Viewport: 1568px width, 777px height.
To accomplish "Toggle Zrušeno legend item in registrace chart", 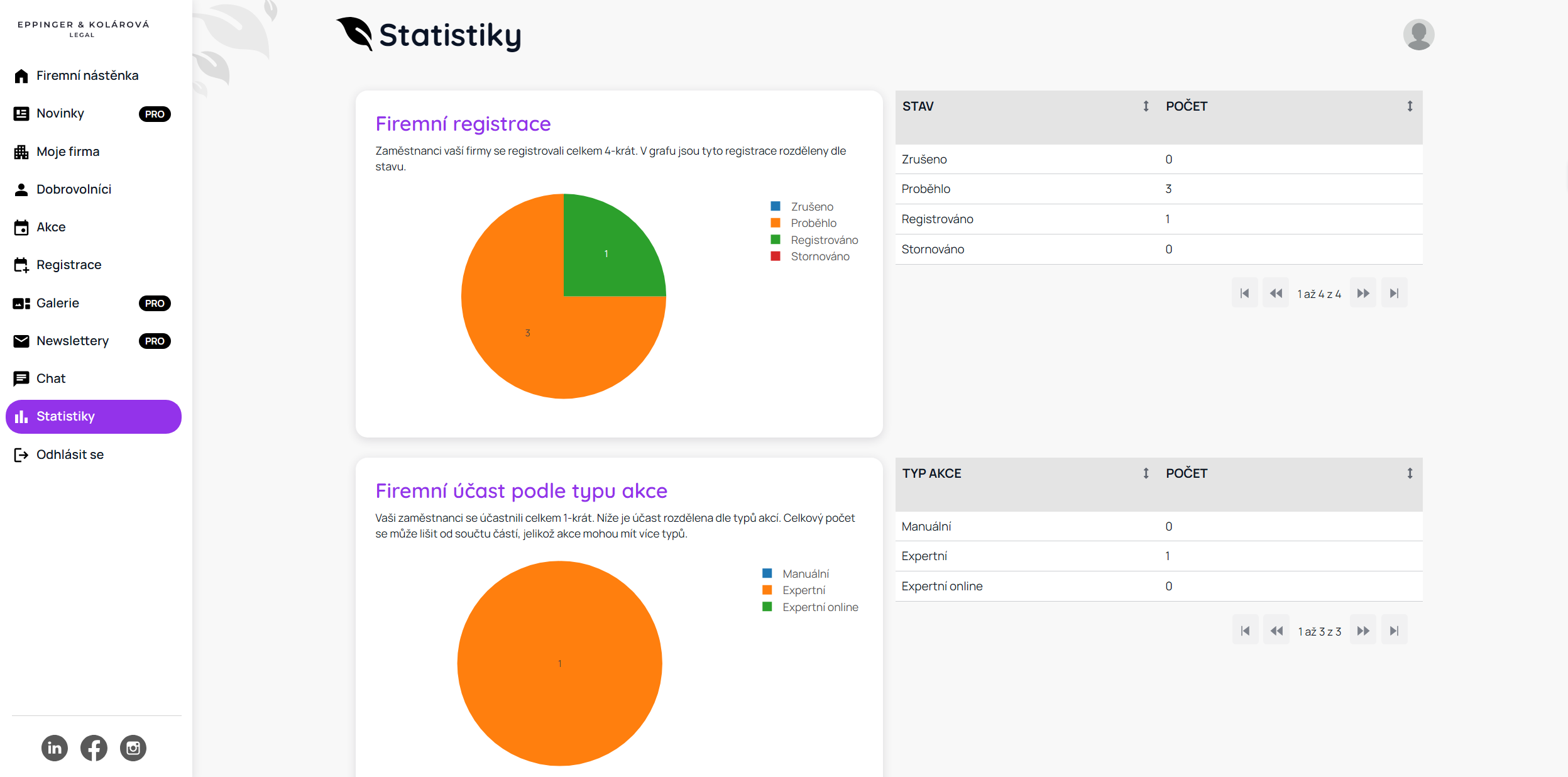I will 811,207.
